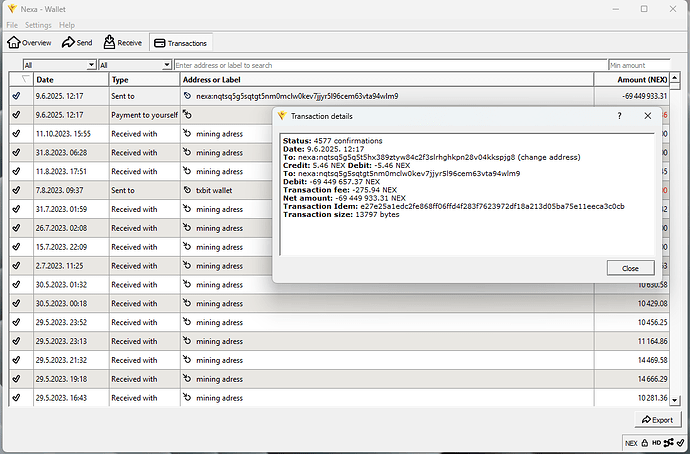Select the 'Payment to yourself' type cell
This screenshot has width=690, height=454.
[144, 115]
